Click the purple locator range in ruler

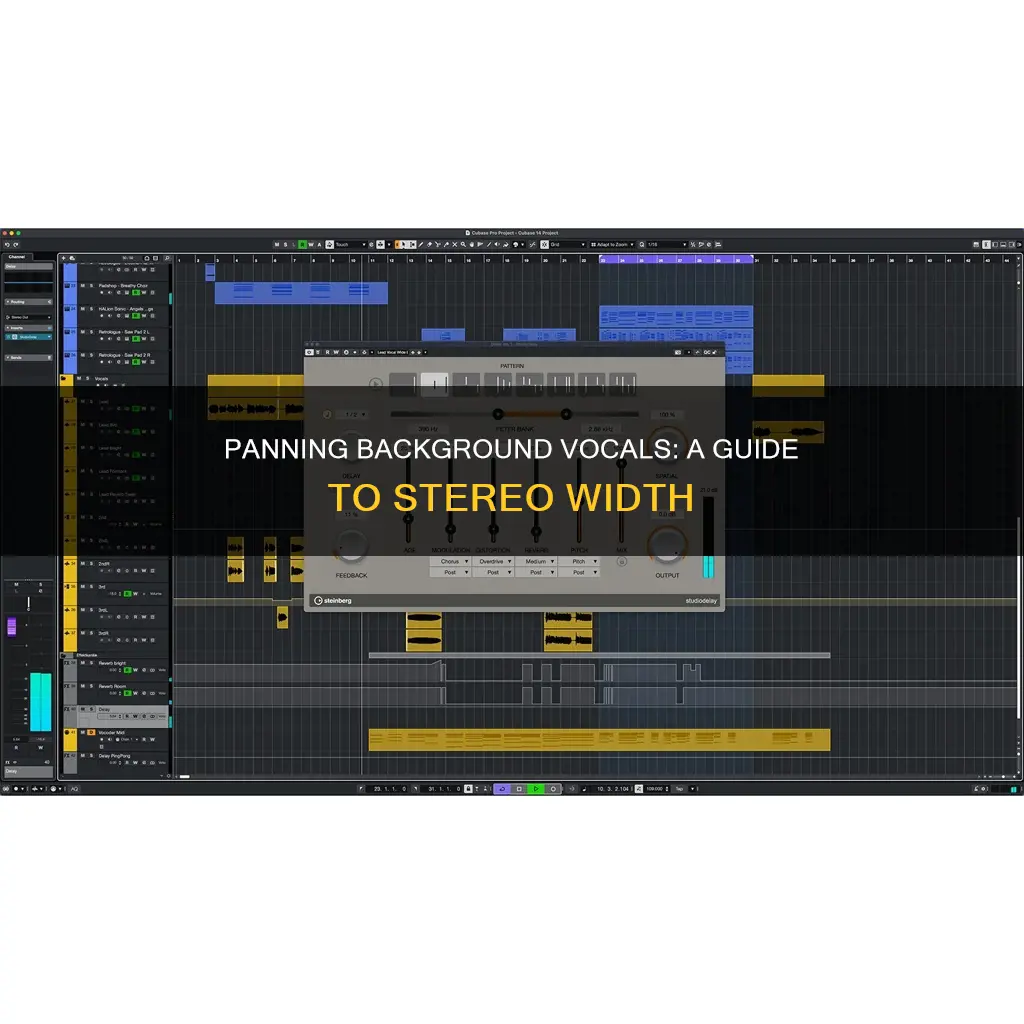pos(676,259)
